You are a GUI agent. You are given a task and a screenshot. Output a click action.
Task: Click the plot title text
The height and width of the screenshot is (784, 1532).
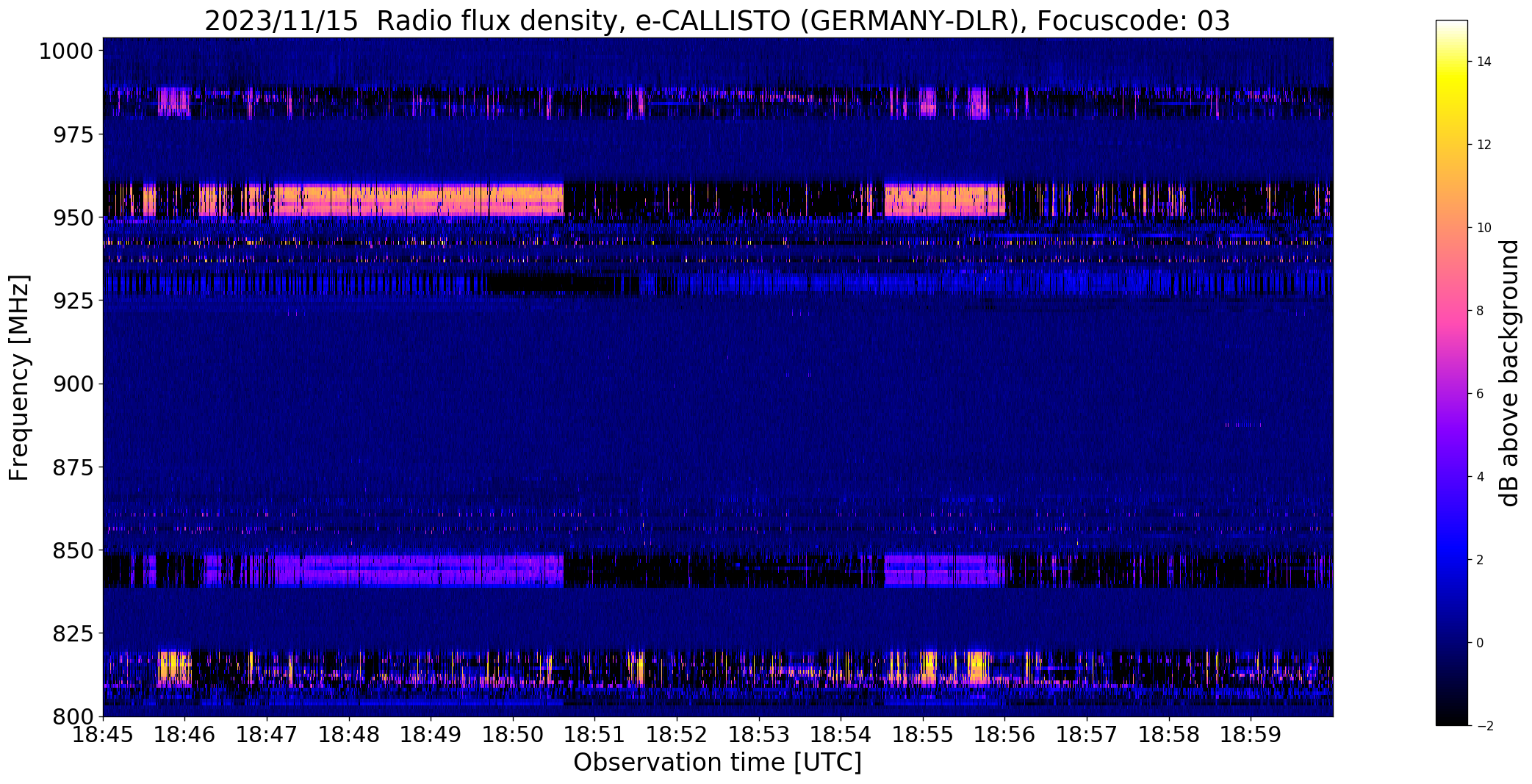[x=717, y=21]
